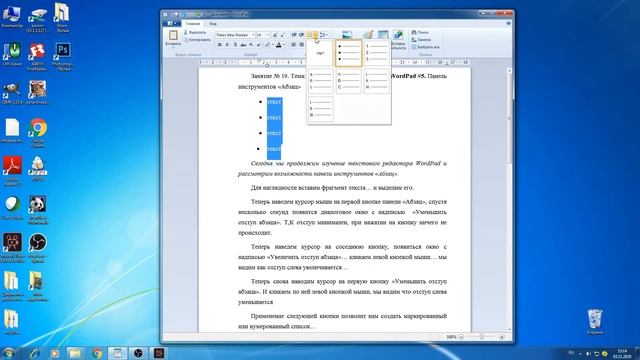640x360 pixels.
Task: Open Windows Media Player from the taskbar
Action: click(x=55, y=353)
